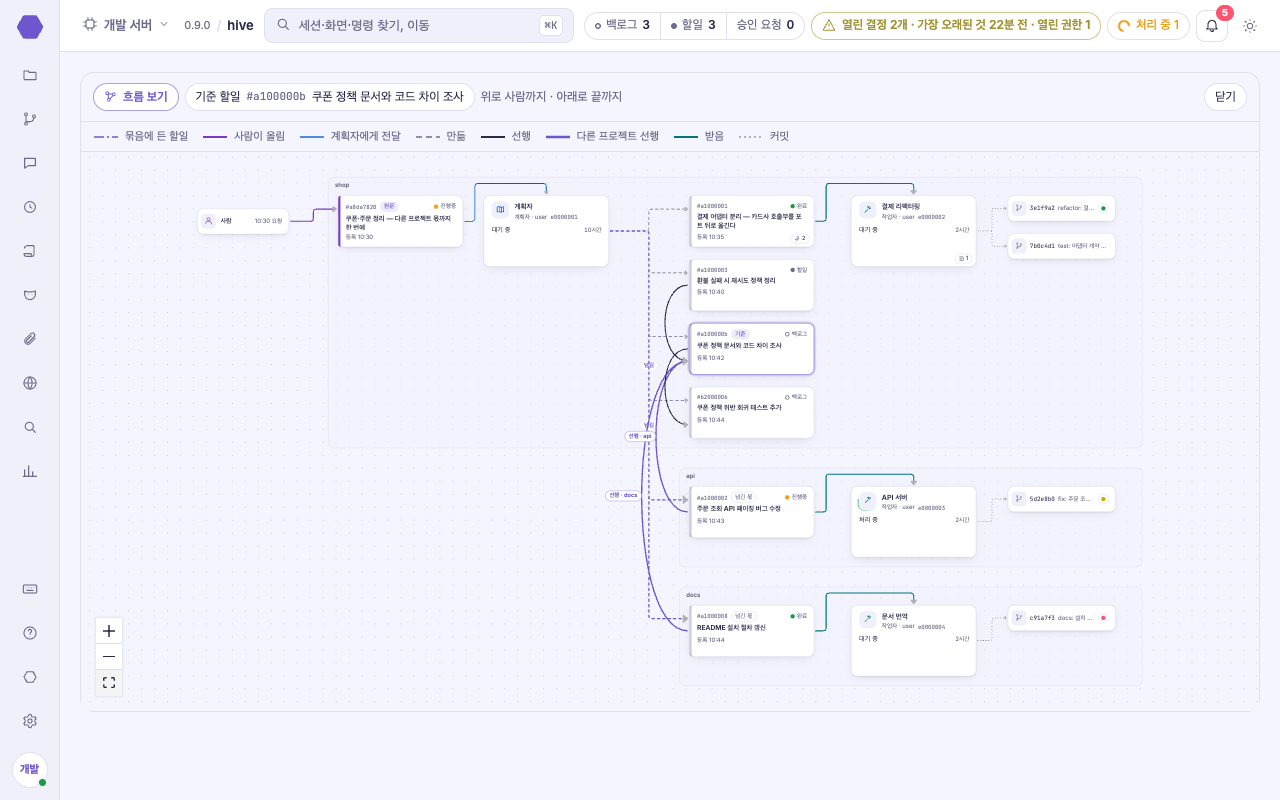Click the 기준 할일 #a100000b chip
Image resolution: width=1280 pixels, height=800 pixels.
[x=329, y=97]
